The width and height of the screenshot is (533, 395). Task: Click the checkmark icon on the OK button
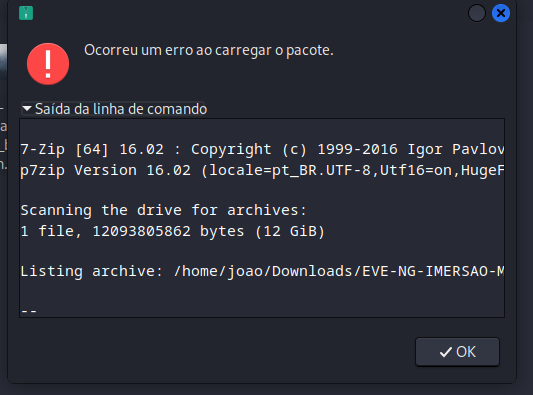coord(446,352)
